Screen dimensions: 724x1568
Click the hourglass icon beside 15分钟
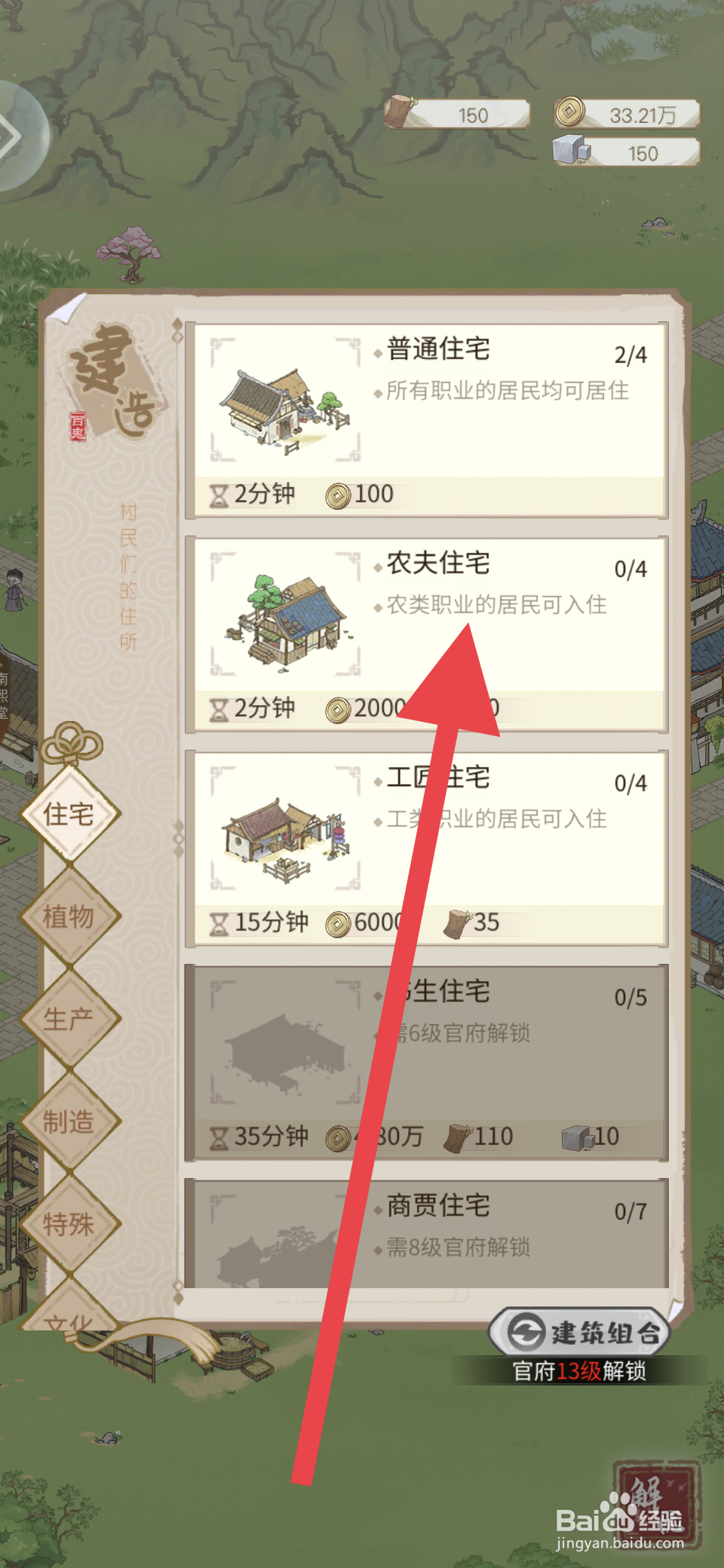(x=219, y=924)
